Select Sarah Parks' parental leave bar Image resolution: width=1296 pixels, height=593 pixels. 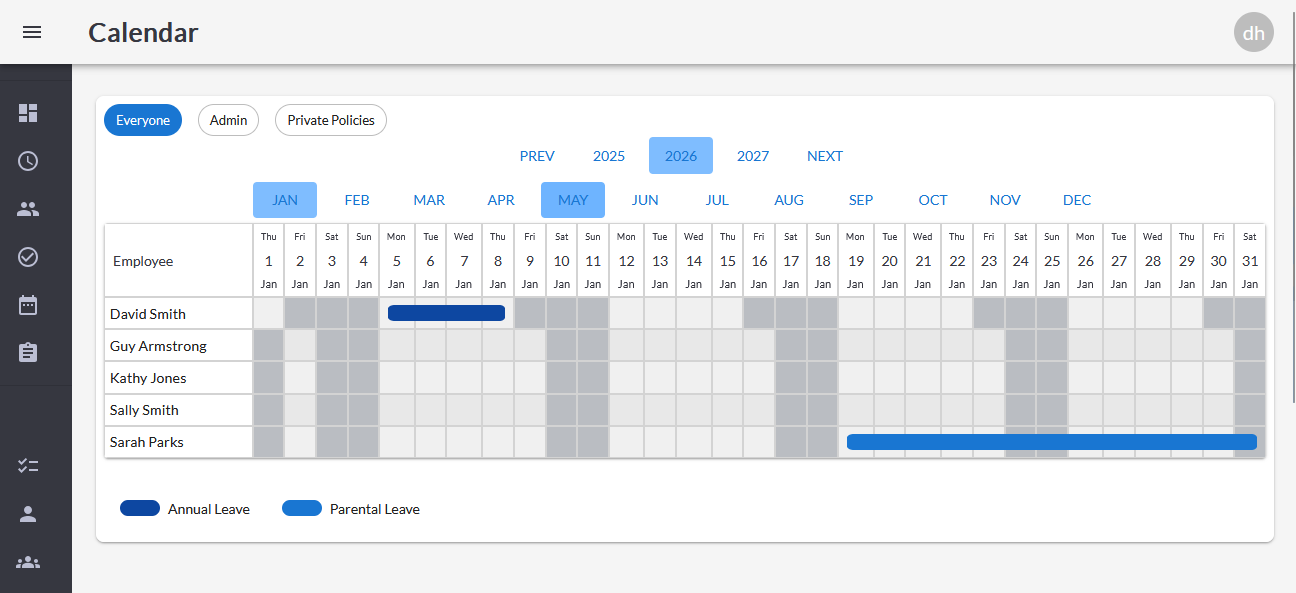[x=1050, y=441]
